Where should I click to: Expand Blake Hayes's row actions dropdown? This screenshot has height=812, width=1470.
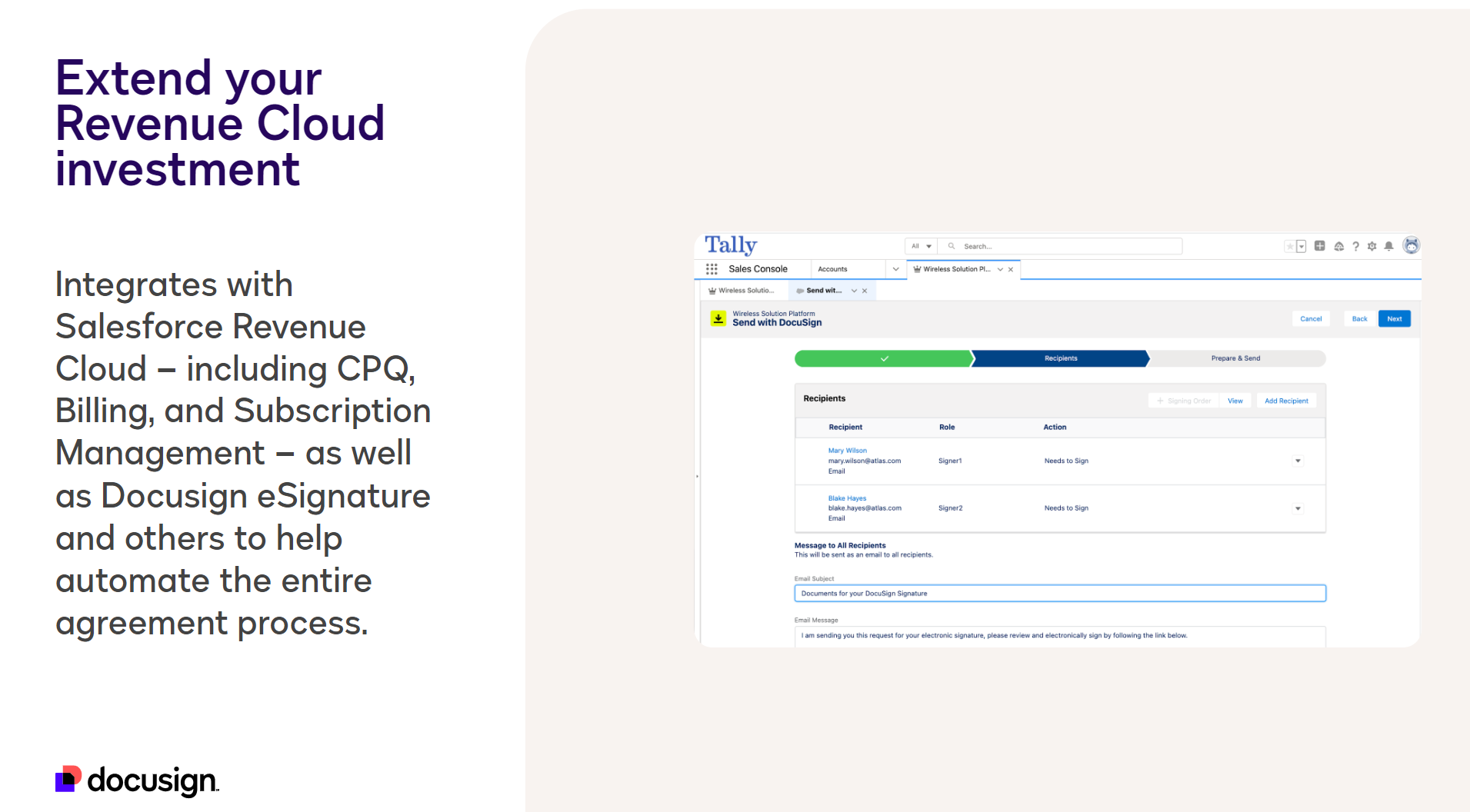pos(1298,509)
